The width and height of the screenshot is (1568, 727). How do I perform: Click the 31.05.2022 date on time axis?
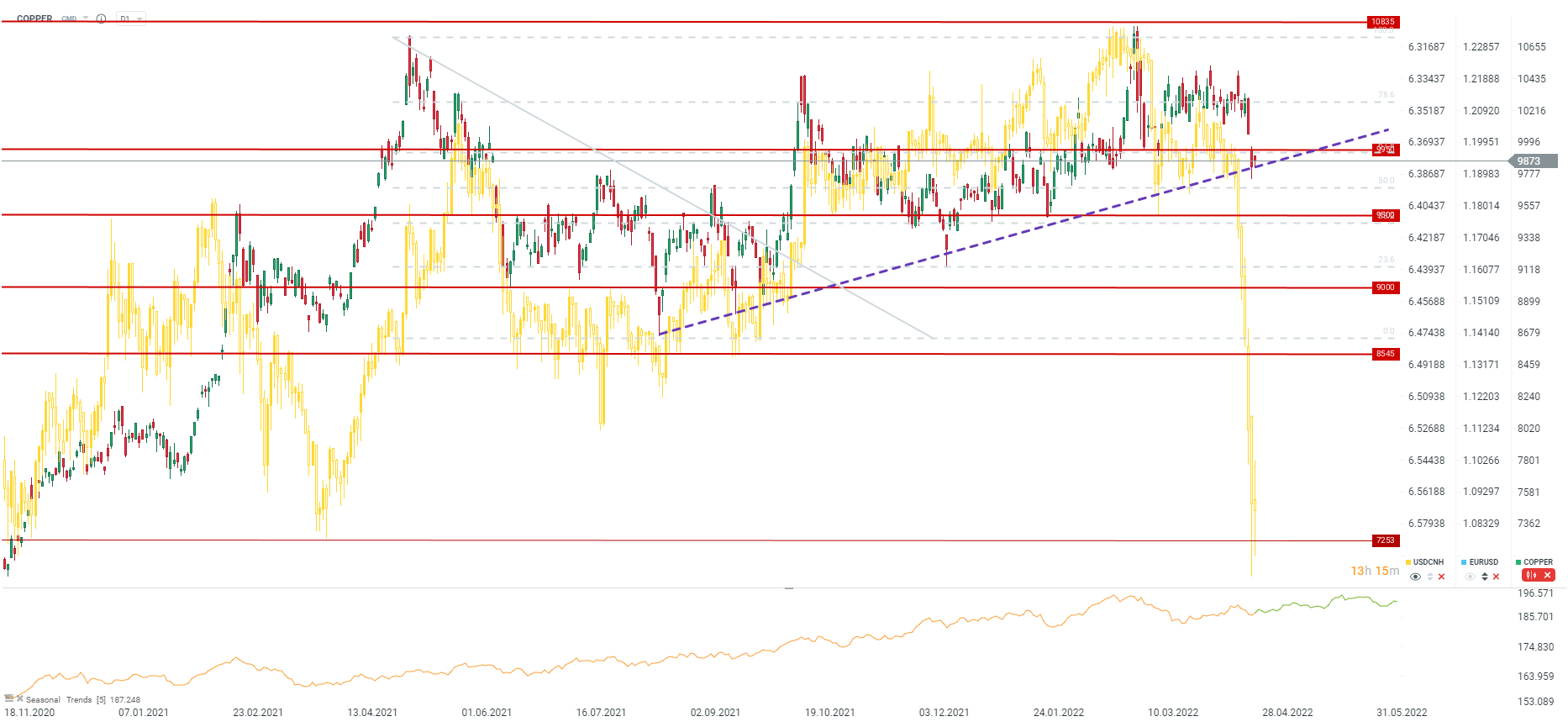tap(1402, 713)
